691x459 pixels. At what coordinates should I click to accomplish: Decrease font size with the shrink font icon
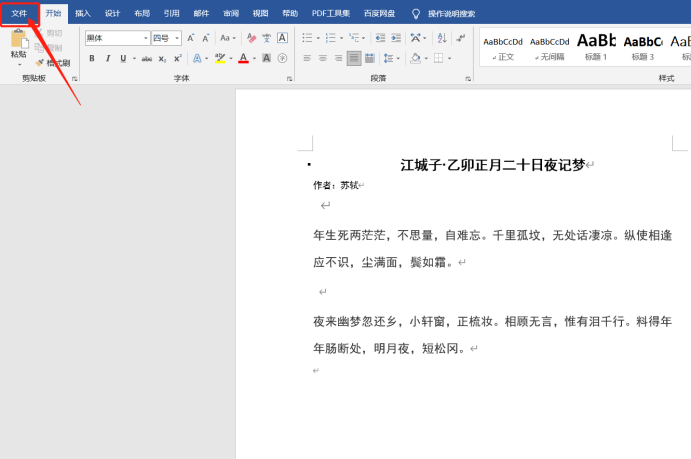pyautogui.click(x=206, y=38)
